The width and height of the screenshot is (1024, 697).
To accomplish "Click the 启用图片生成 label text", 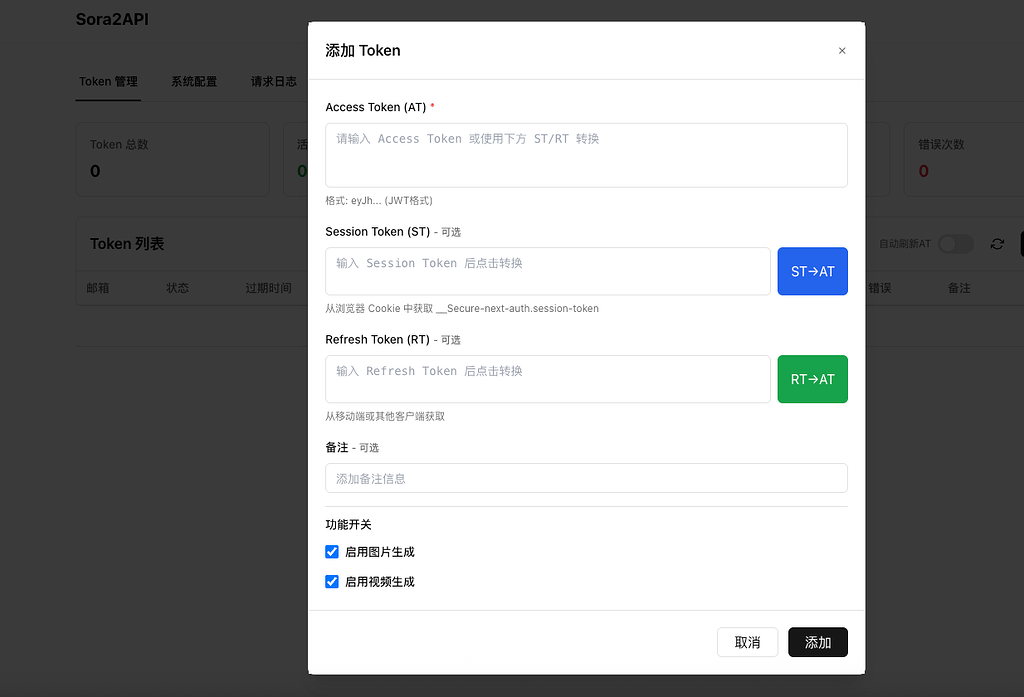I will (x=379, y=552).
